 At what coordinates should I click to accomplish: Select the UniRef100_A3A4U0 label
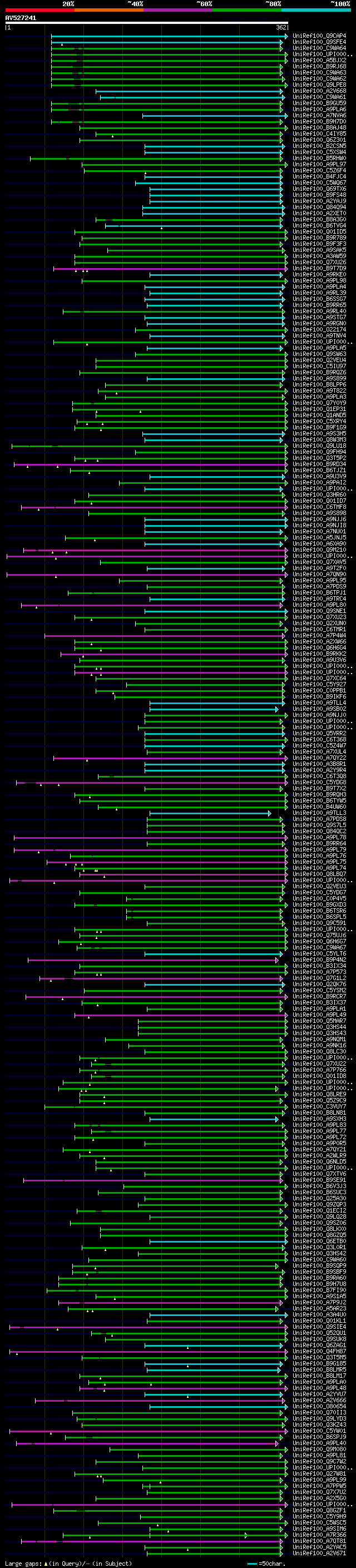pyautogui.click(x=319, y=1314)
